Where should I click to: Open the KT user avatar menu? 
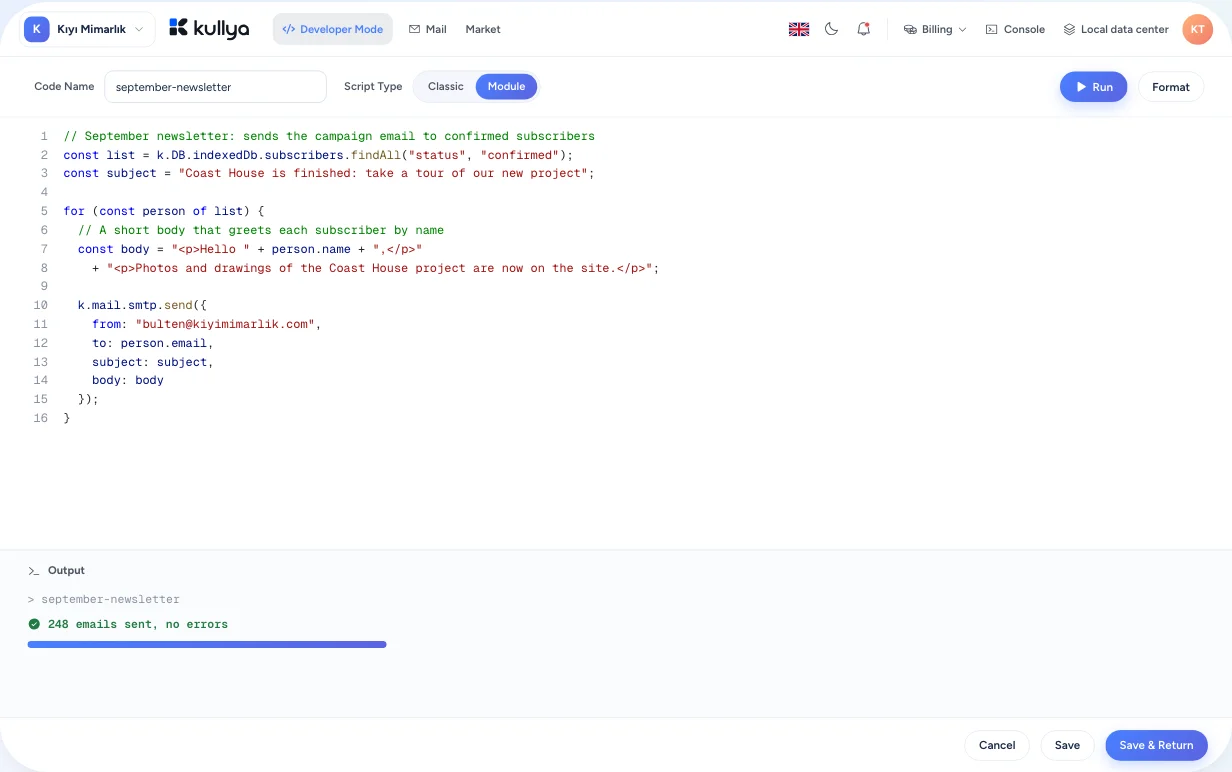[x=1197, y=29]
